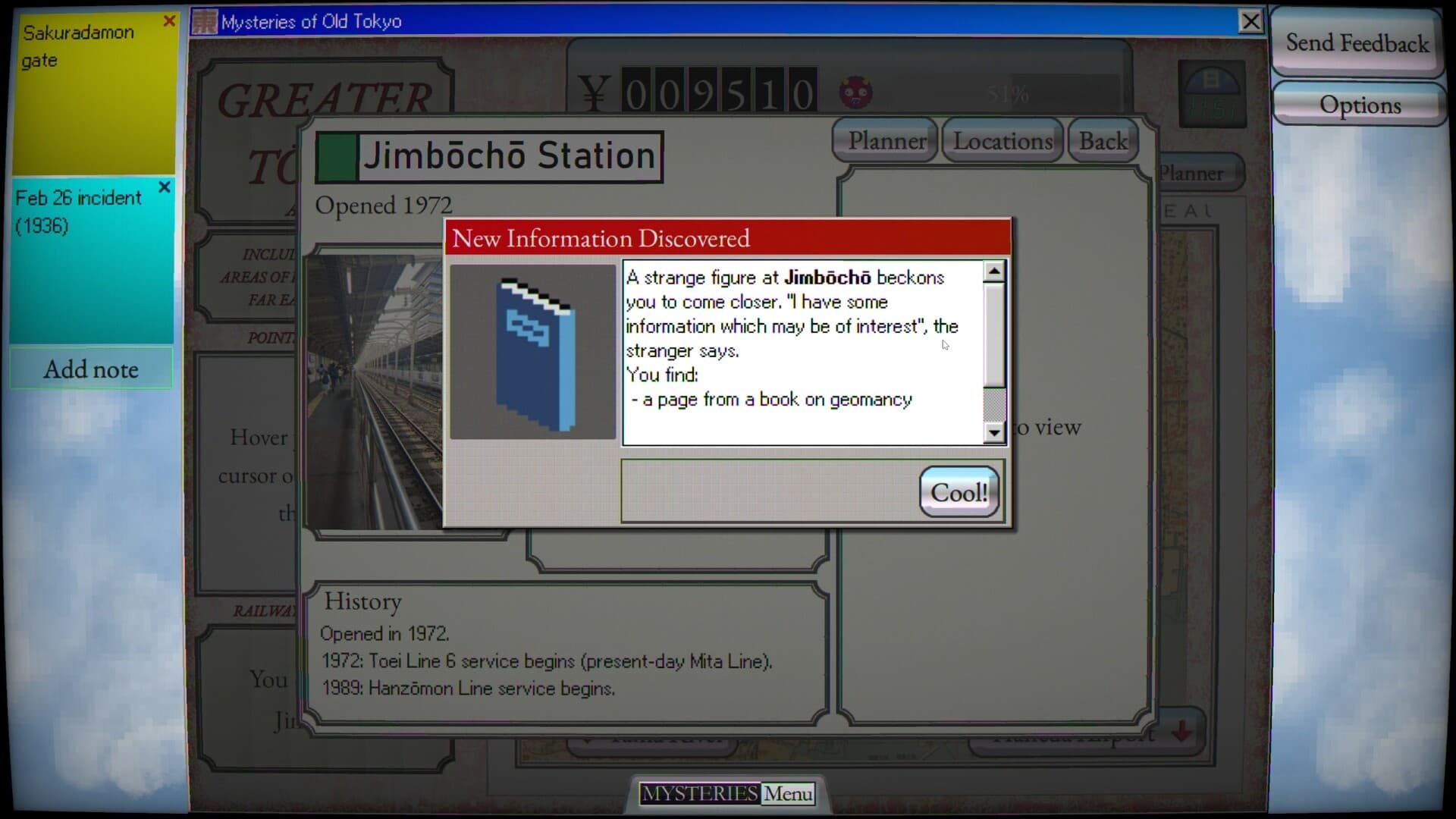Click the red down arrow near the bottom-right panel
The height and width of the screenshot is (819, 1456).
(1181, 732)
